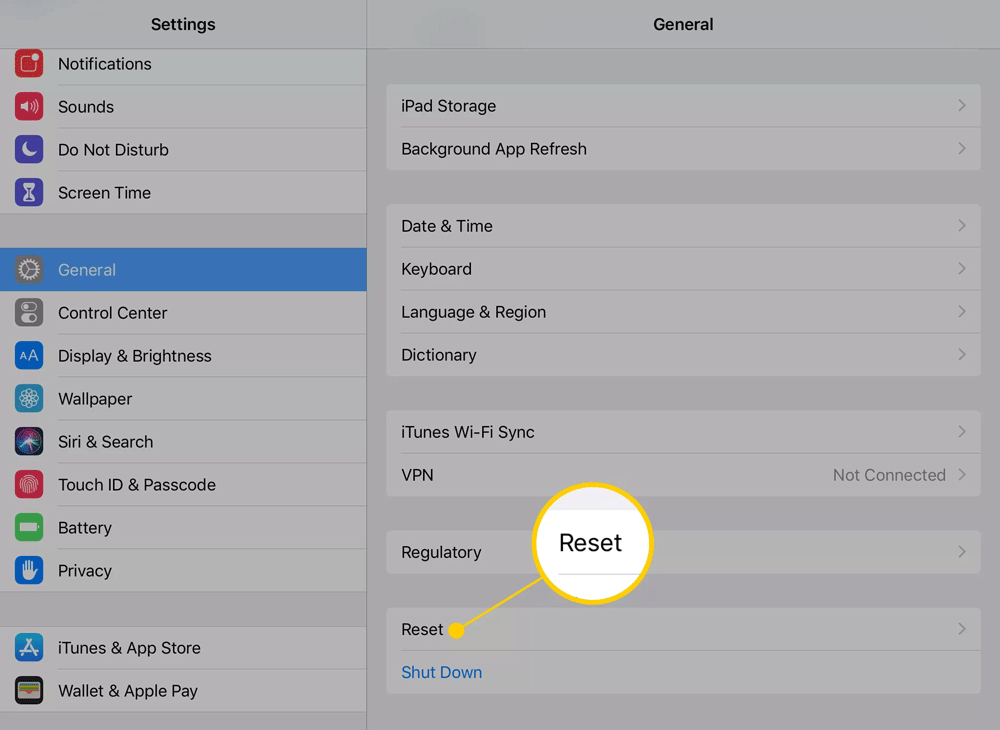Open iPad Storage via its chevron

962,105
